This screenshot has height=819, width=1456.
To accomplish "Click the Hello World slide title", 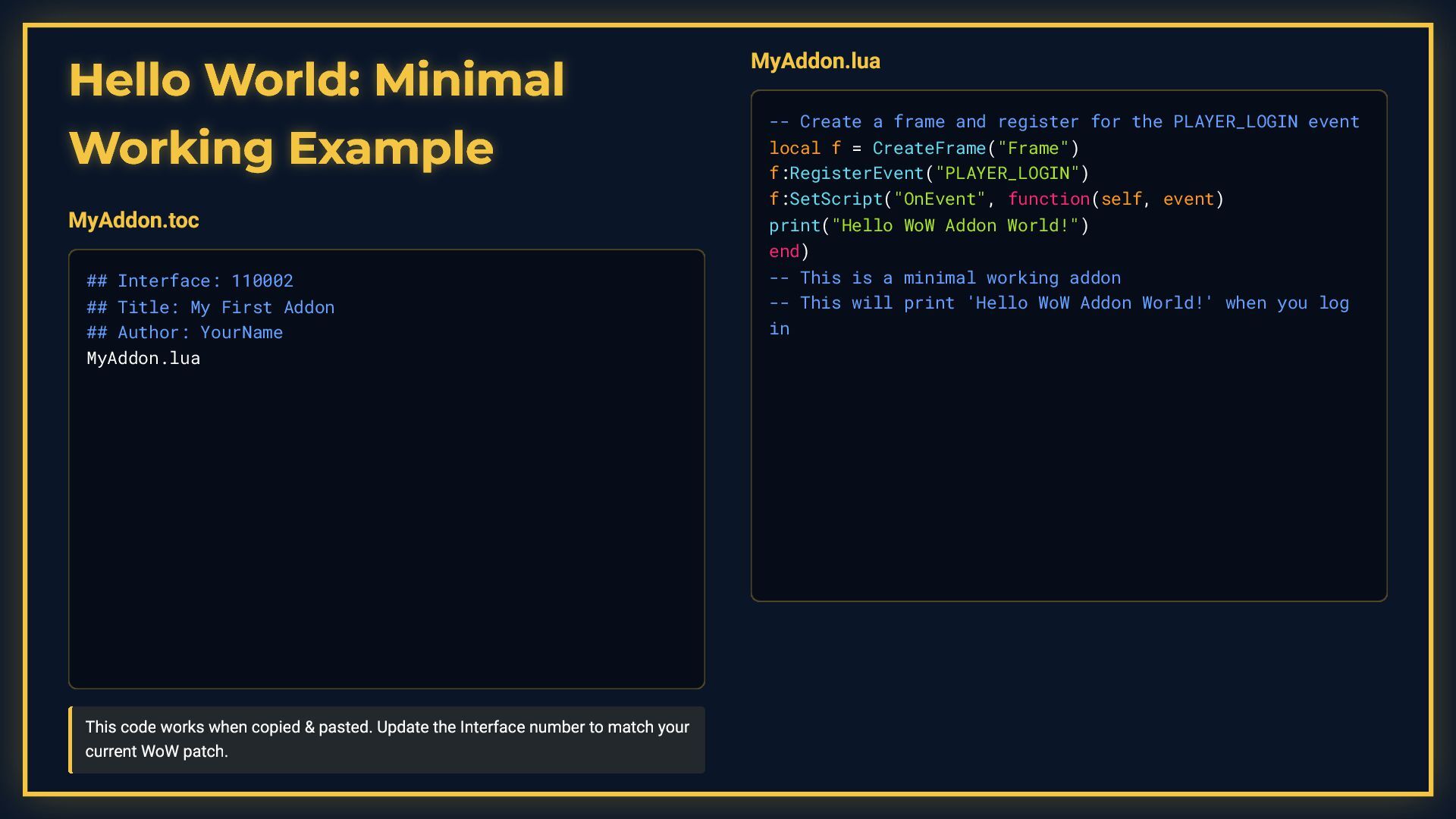I will [x=316, y=113].
